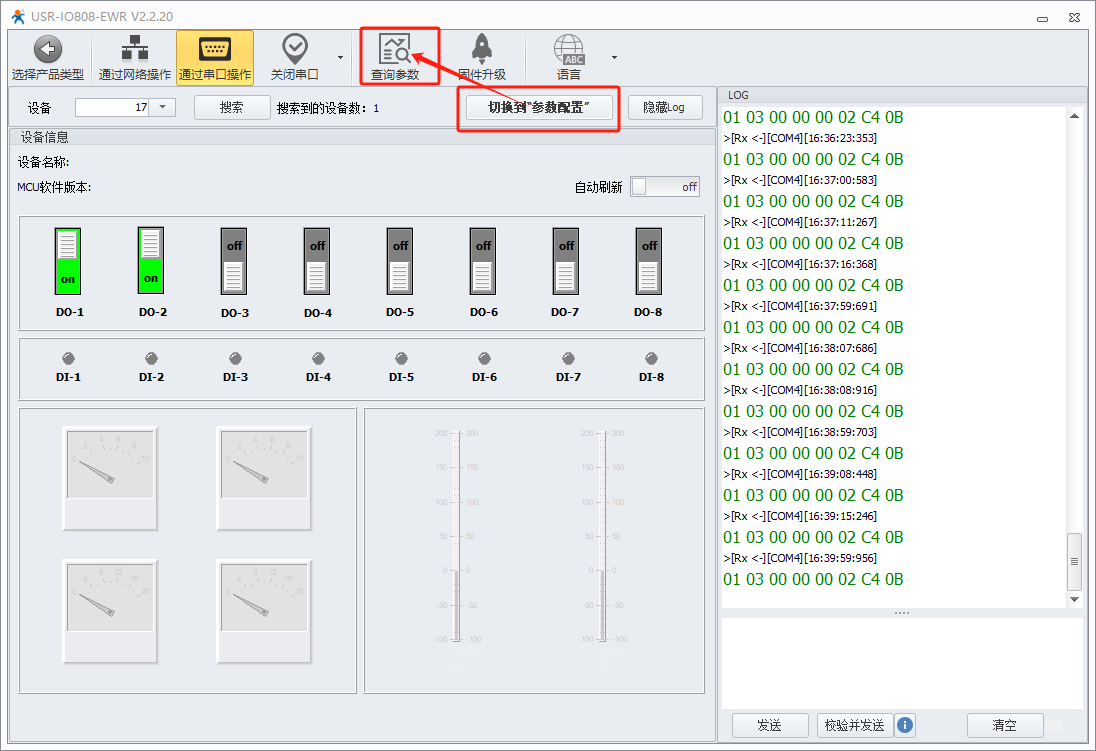Image resolution: width=1096 pixels, height=751 pixels.
Task: Click the app logo in title bar
Action: (x=18, y=16)
